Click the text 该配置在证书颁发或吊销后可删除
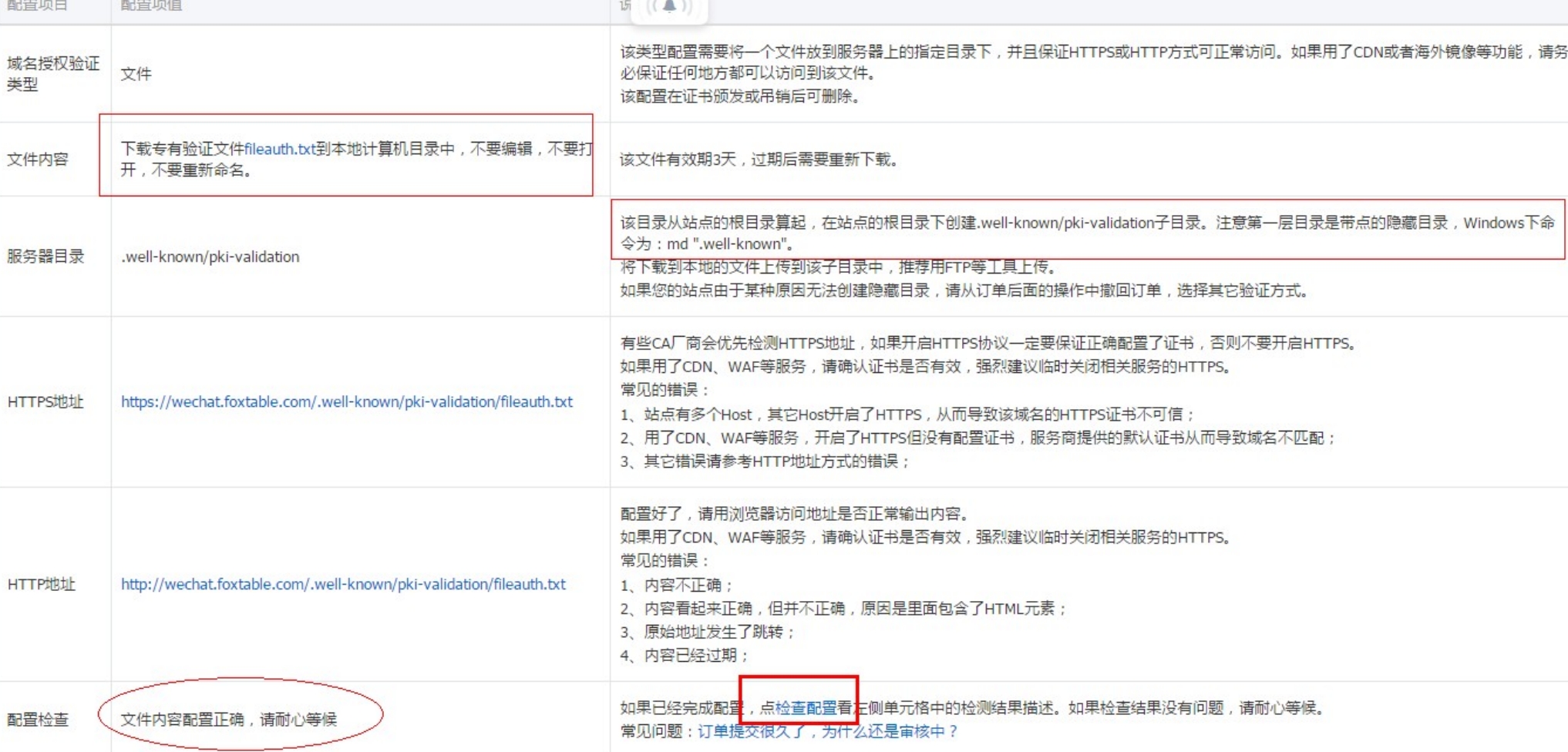 (739, 96)
